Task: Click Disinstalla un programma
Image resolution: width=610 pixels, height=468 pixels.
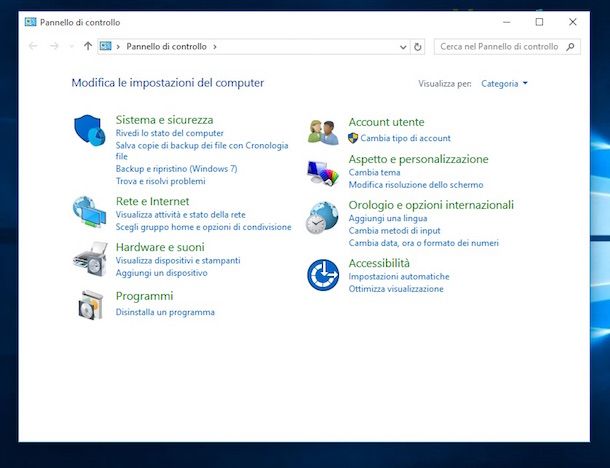Action: click(x=165, y=312)
